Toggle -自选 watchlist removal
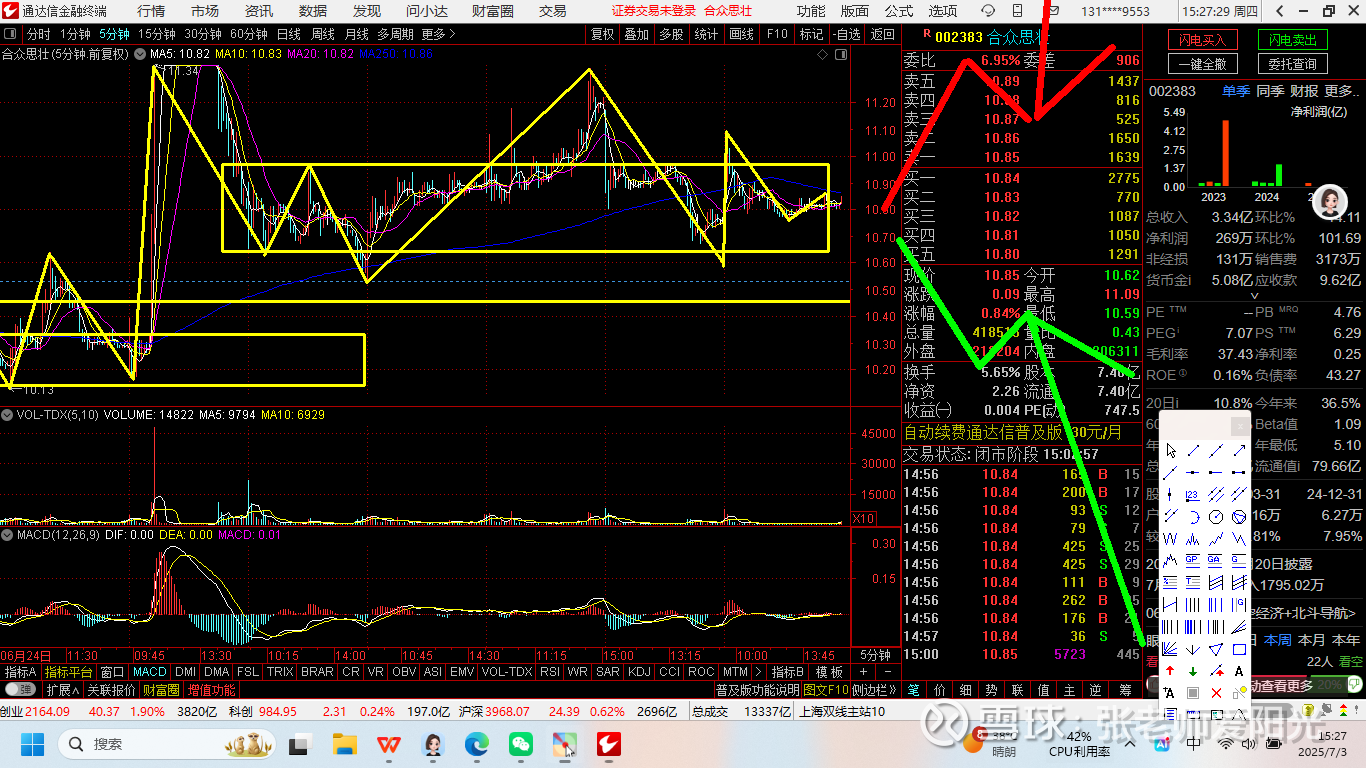This screenshot has width=1366, height=768. point(847,34)
